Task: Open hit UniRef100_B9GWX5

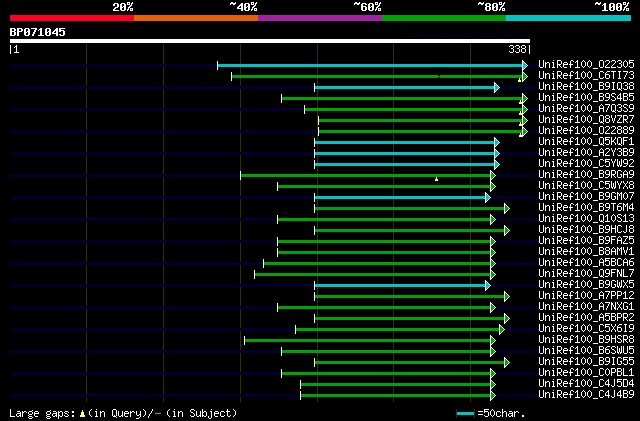Action: [x=586, y=285]
